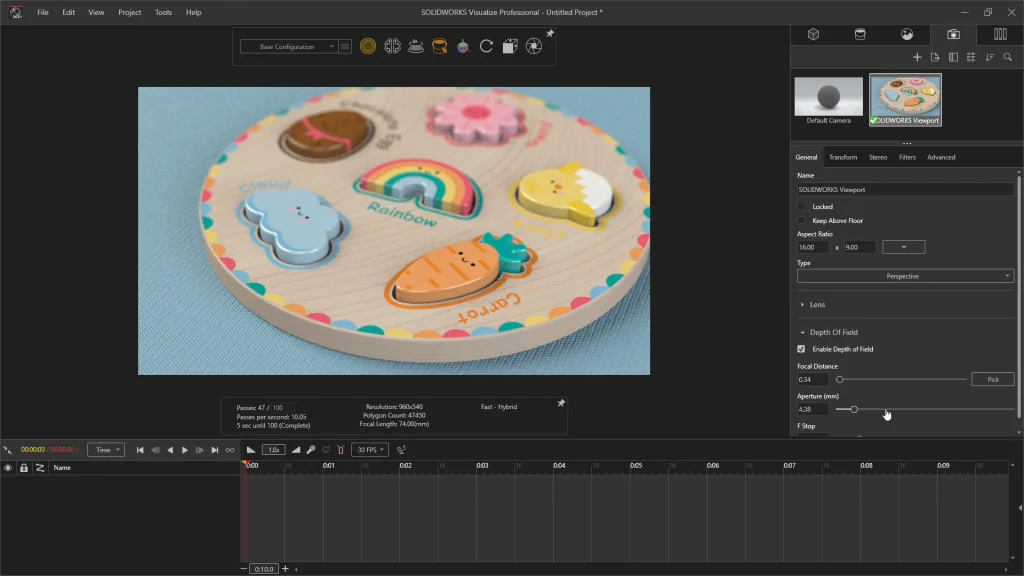The image size is (1024, 576).
Task: Open the camera Type Perspective dropdown
Action: click(x=905, y=276)
